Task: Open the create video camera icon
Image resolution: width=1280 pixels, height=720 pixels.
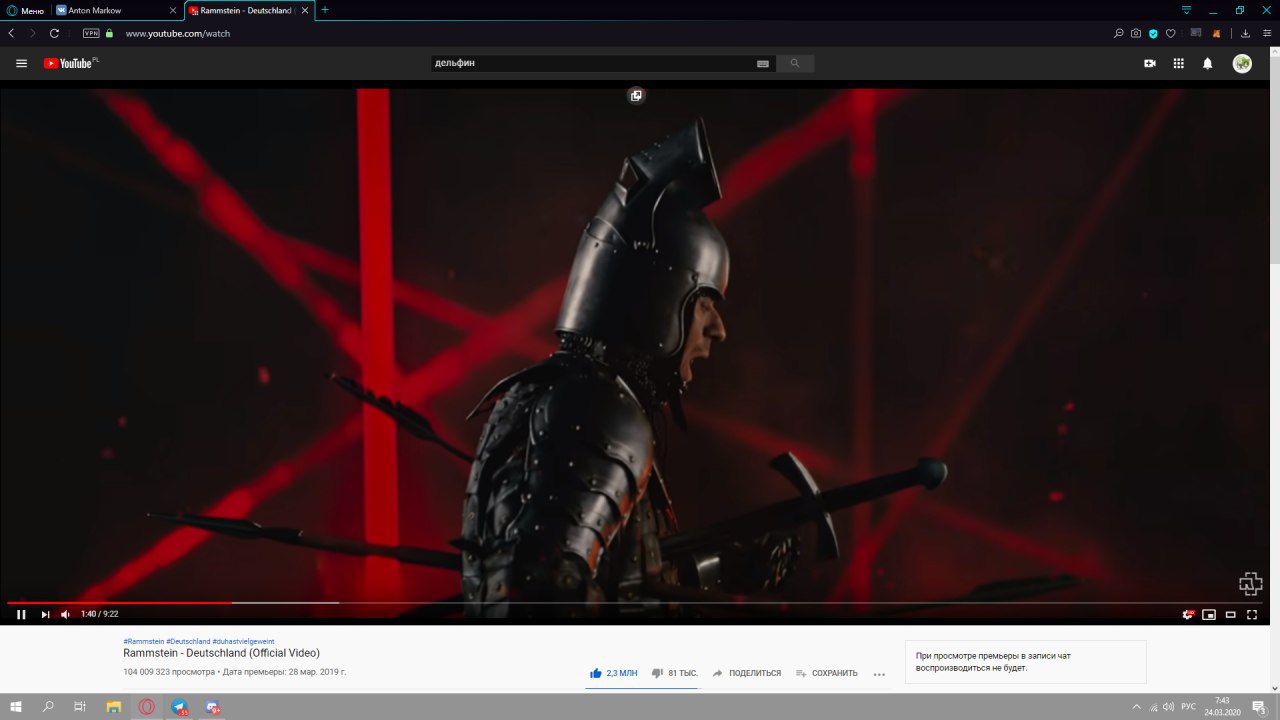Action: pos(1150,63)
